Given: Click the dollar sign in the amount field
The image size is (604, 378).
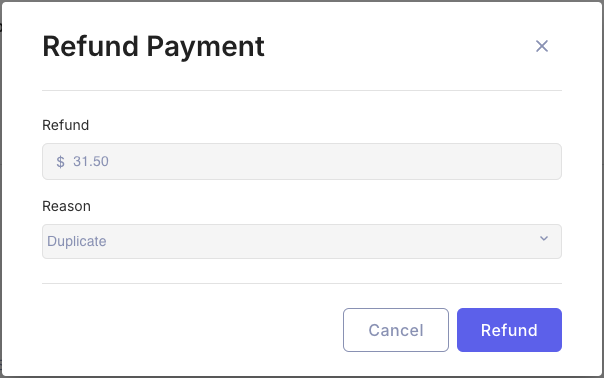Looking at the screenshot, I should tap(60, 161).
